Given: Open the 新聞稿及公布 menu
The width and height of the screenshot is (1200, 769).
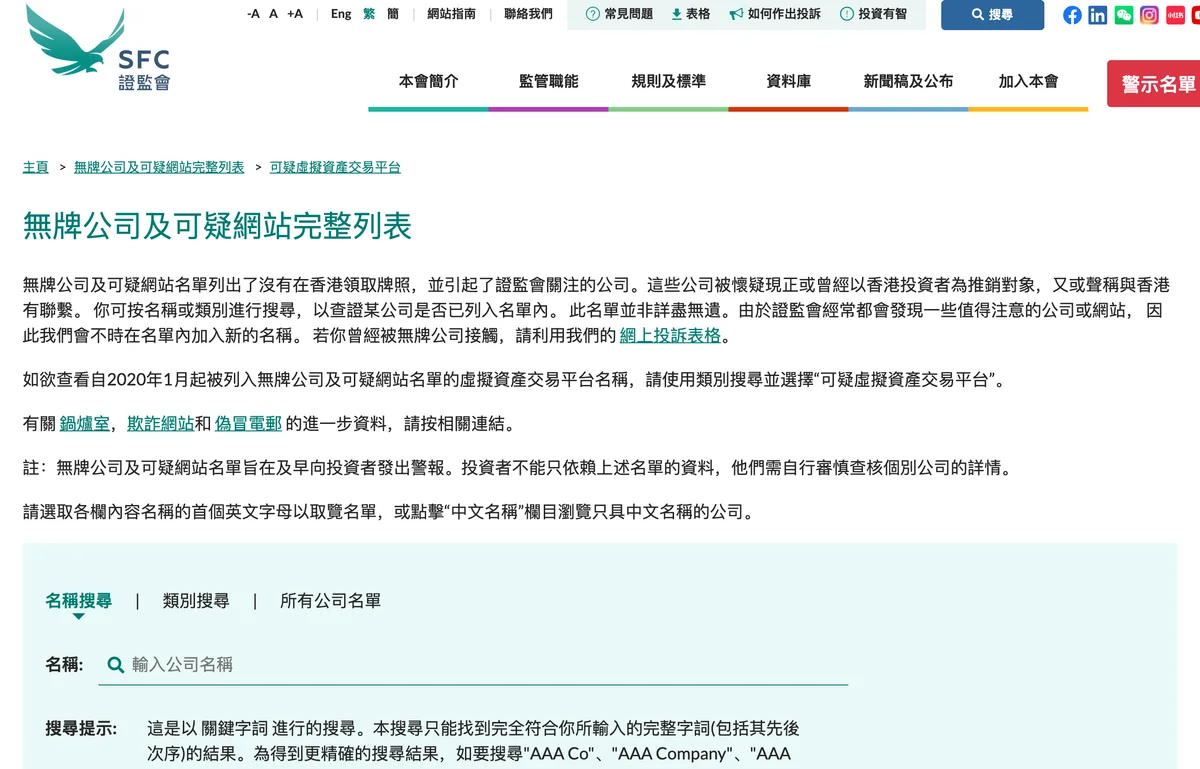Looking at the screenshot, I should pos(908,82).
